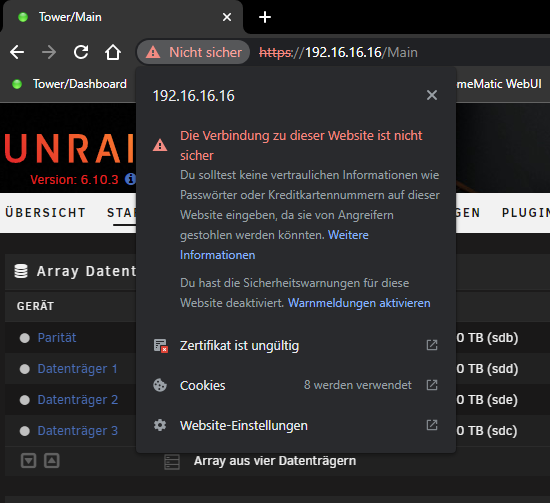Open the browser home page icon
Image resolution: width=550 pixels, height=503 pixels.
(x=113, y=53)
